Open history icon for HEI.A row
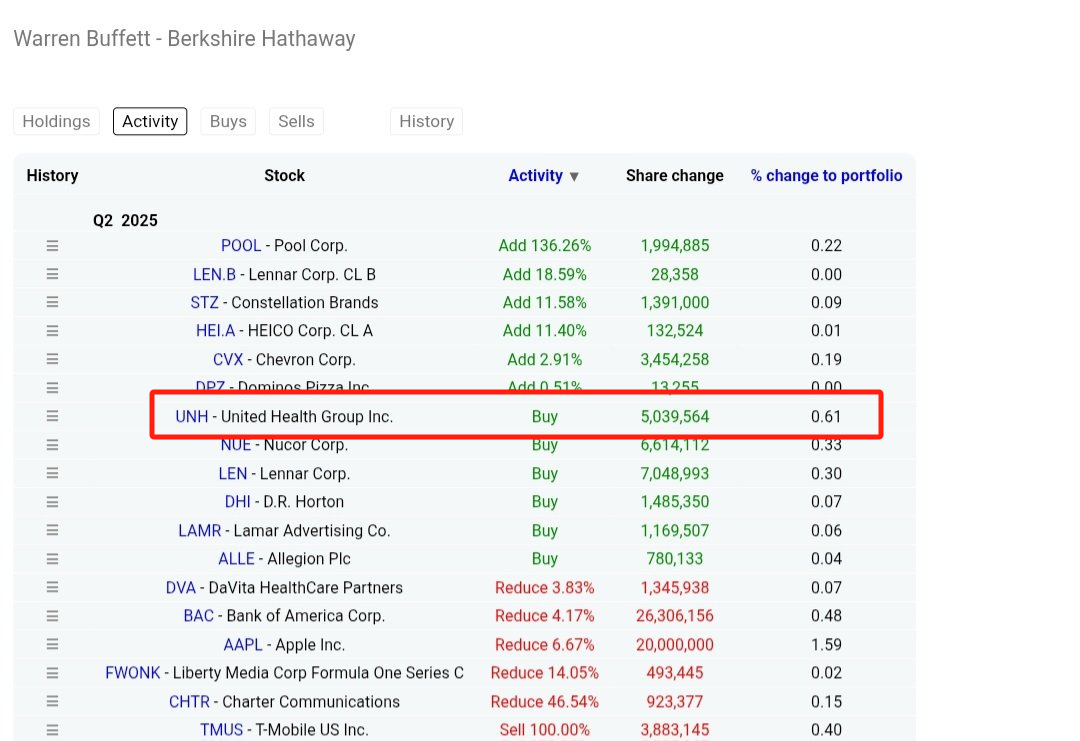The width and height of the screenshot is (1080, 741). (52, 331)
